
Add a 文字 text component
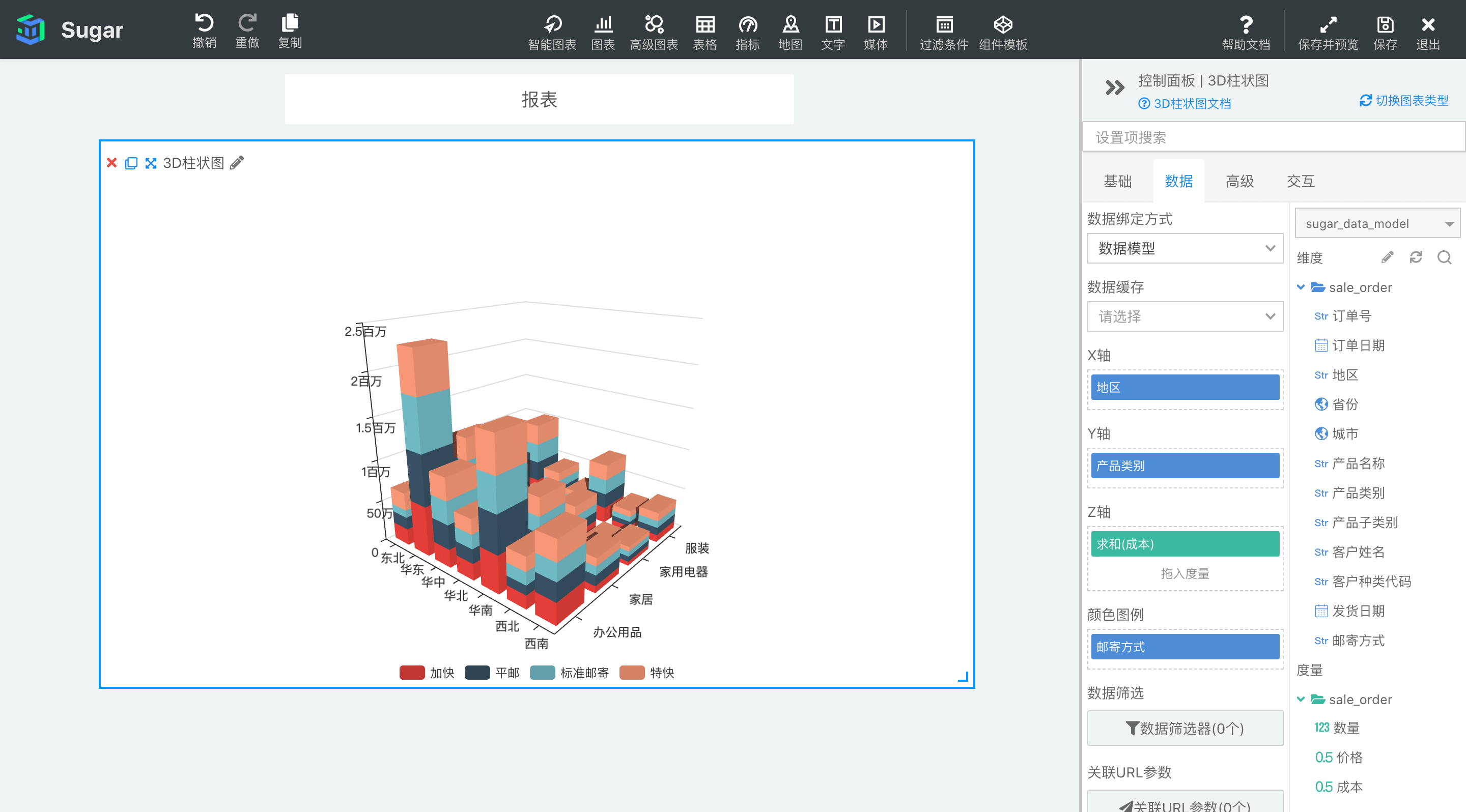coord(833,33)
